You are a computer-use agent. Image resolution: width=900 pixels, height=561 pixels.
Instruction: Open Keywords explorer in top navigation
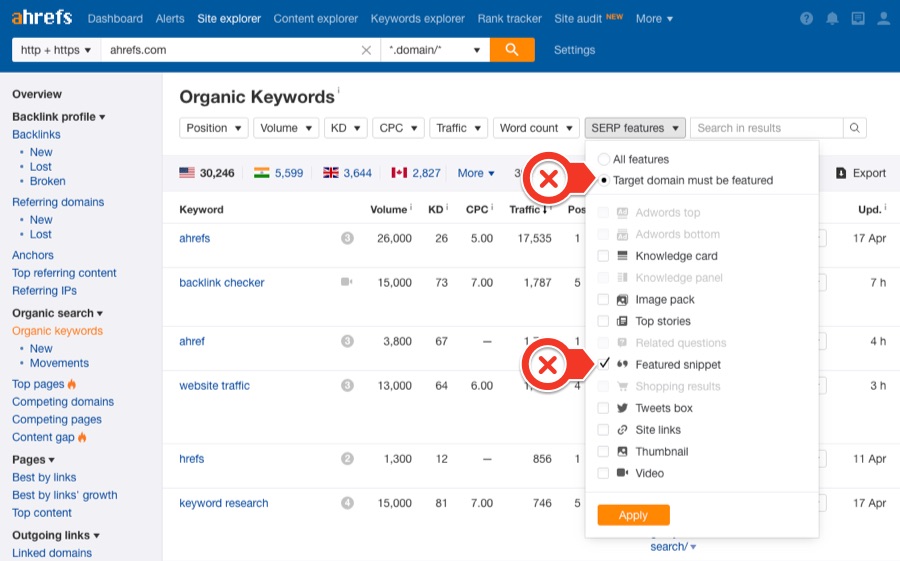click(x=418, y=18)
